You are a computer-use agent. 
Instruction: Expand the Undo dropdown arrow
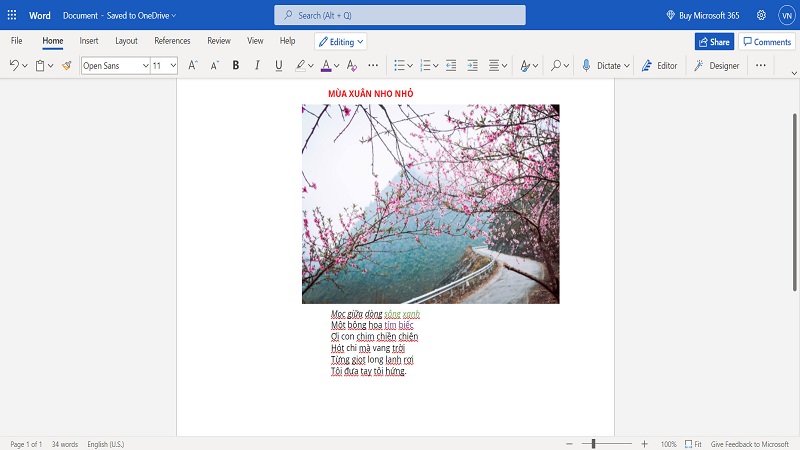click(x=25, y=66)
